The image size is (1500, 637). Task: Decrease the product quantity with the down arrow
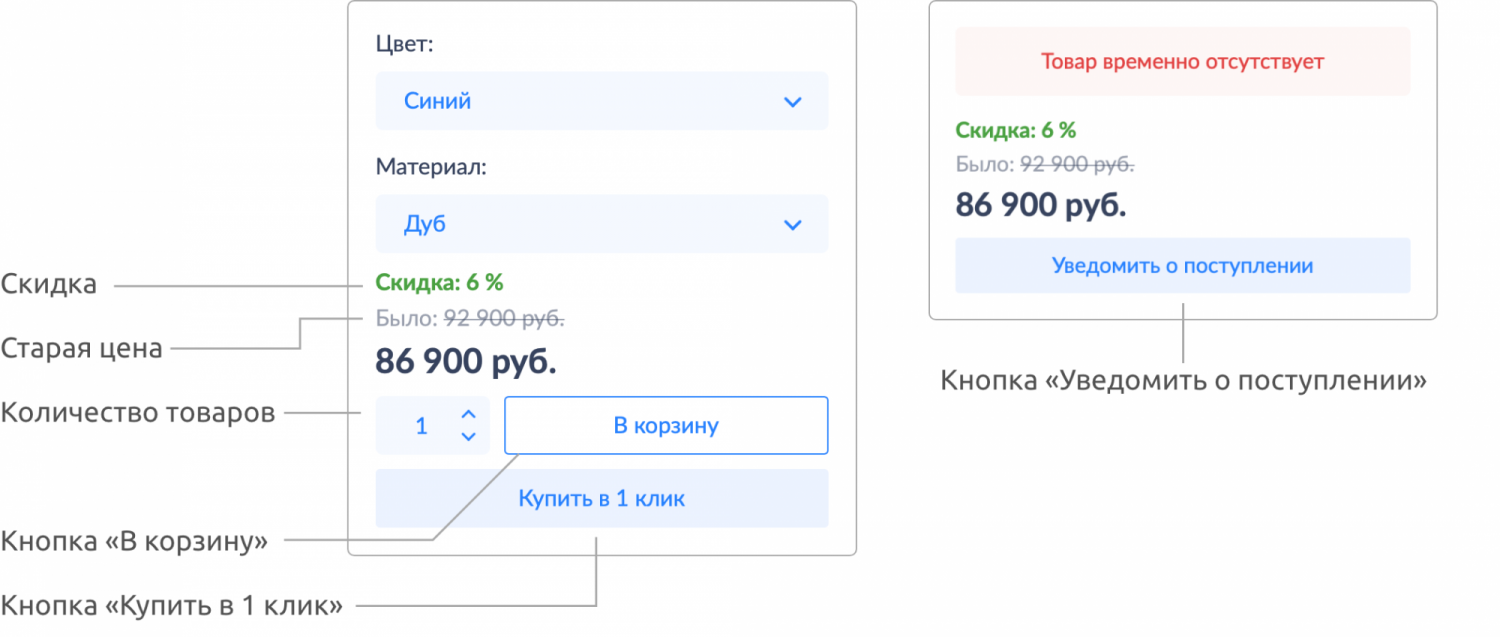pos(467,437)
